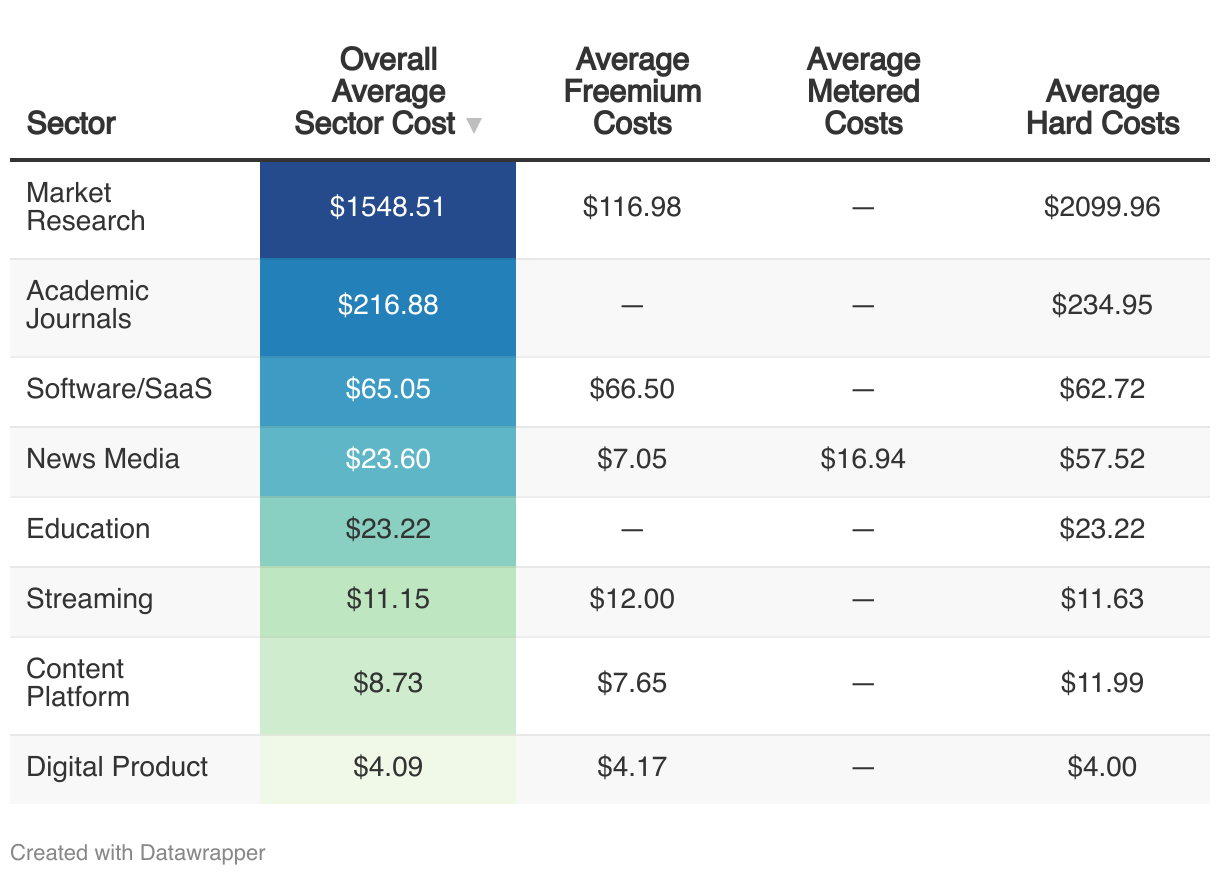Select the Content Platform hard cost $11.99
Screen dimensions: 1220x876
point(1102,683)
